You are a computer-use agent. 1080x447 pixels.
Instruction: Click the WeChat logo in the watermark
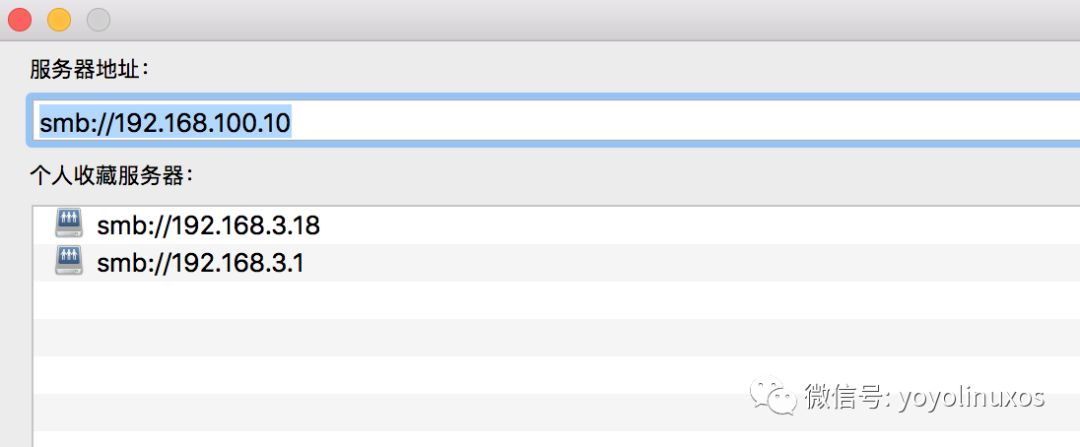(773, 395)
